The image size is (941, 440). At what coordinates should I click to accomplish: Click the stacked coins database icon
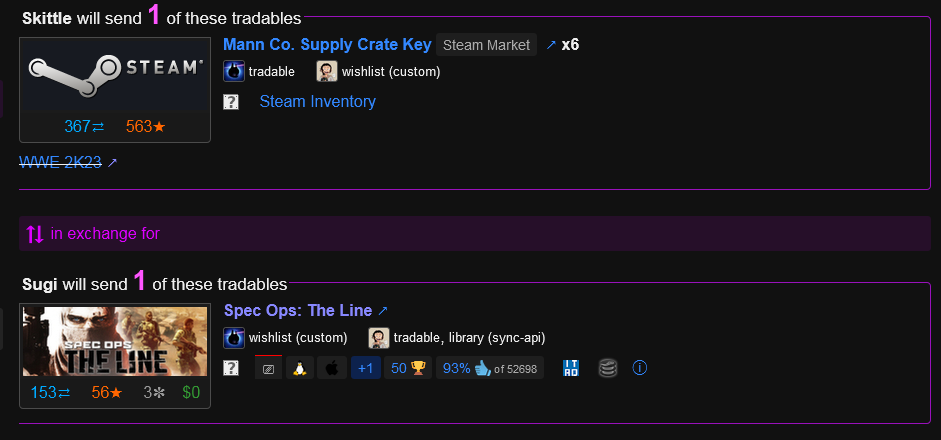click(x=607, y=368)
